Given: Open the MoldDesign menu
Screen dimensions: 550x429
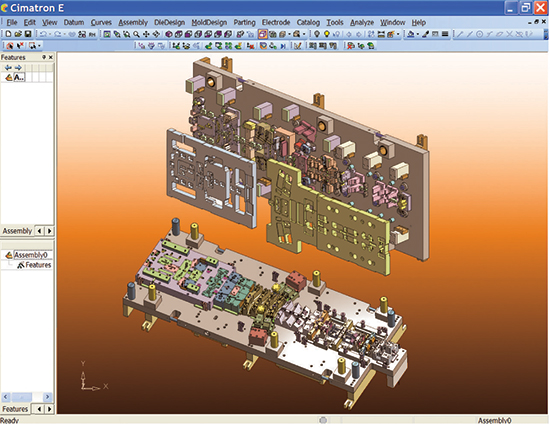Looking at the screenshot, I should pyautogui.click(x=209, y=22).
